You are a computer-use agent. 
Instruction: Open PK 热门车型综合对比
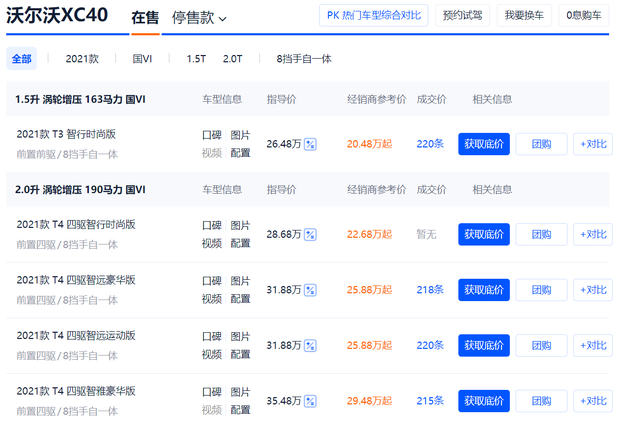click(x=374, y=15)
